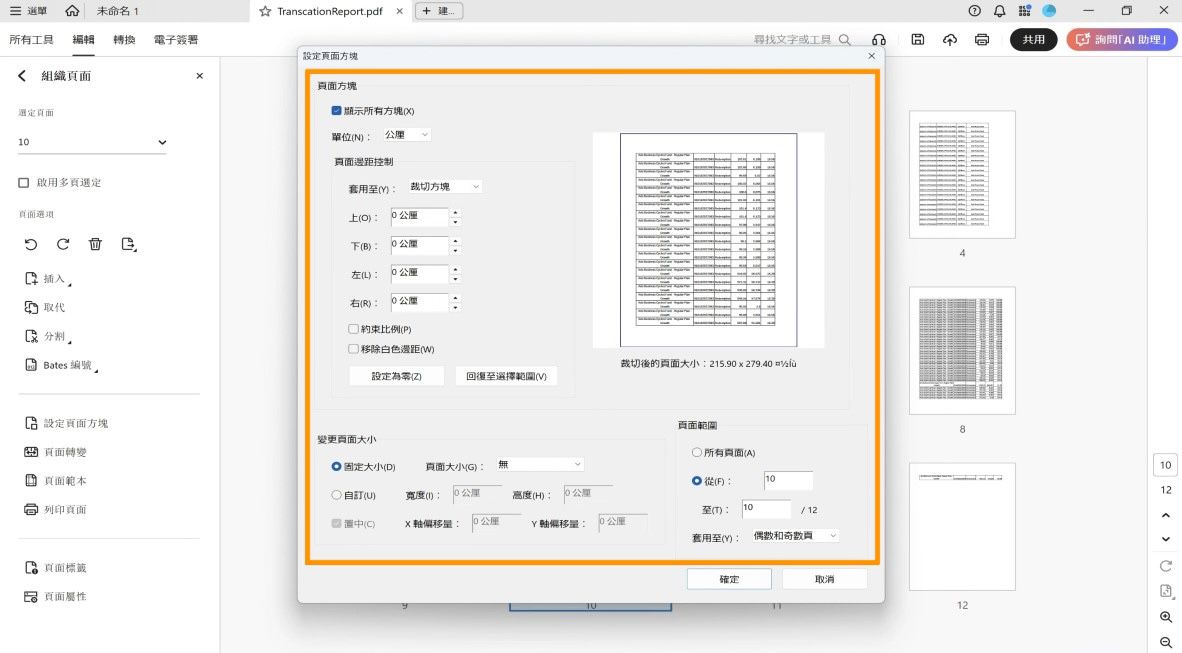Expand the 頁面大小 dropdown showing 無
The image size is (1182, 653).
coord(539,463)
